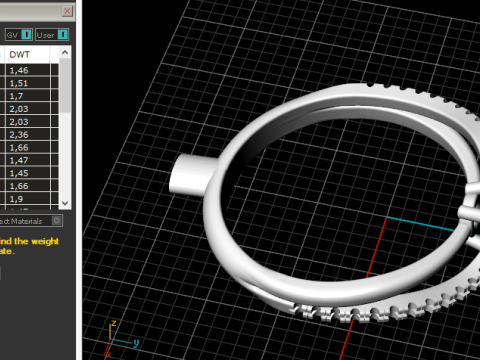Select the 2,36 DWT cell
Viewport: 480px width, 360px height.
click(27, 135)
